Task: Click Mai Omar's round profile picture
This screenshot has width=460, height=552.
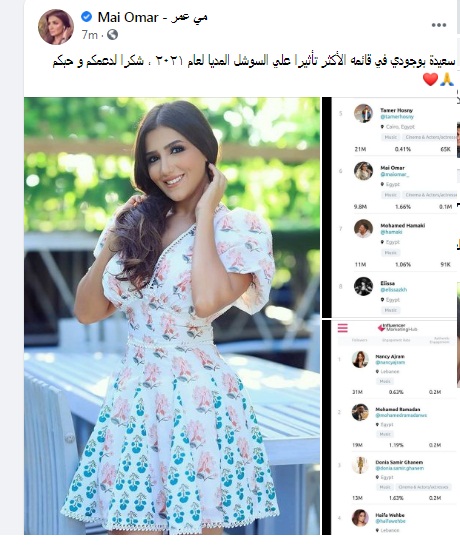Action: click(x=56, y=27)
